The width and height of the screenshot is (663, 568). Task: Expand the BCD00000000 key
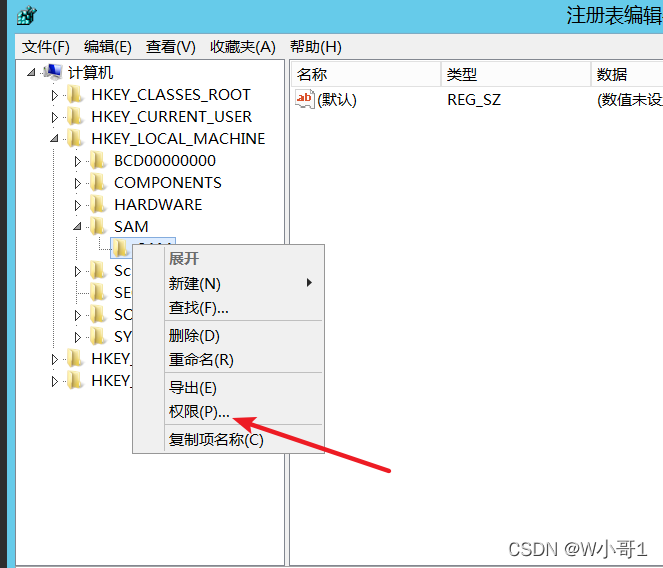tap(77, 161)
